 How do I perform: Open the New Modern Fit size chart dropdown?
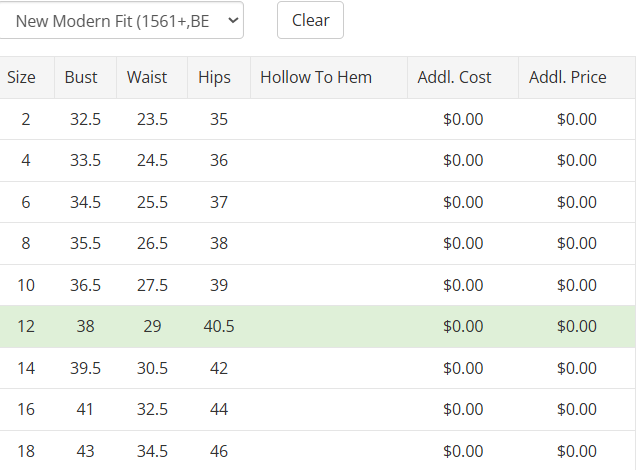[120, 20]
